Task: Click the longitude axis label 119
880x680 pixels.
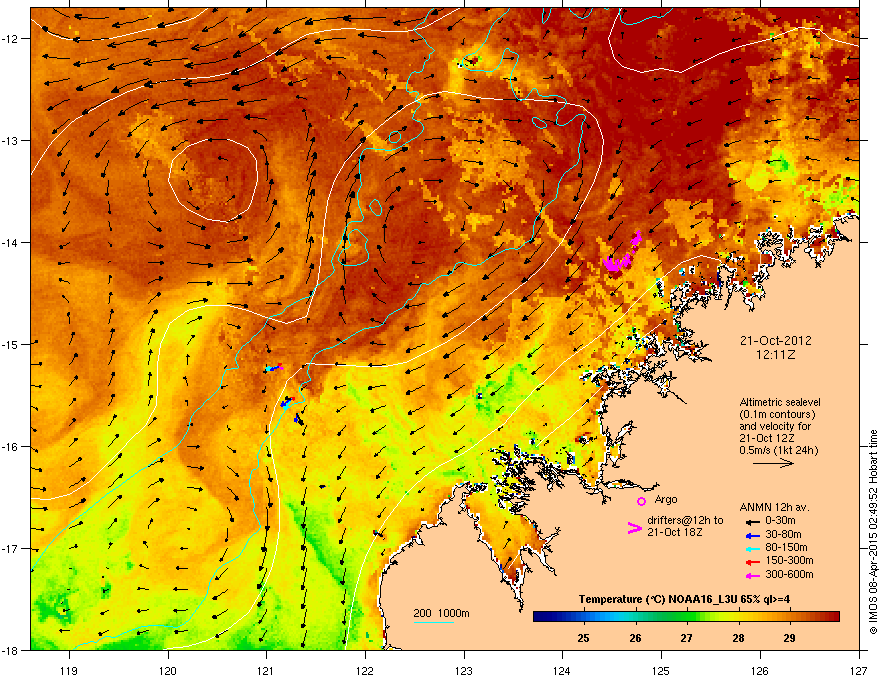Action: [69, 670]
